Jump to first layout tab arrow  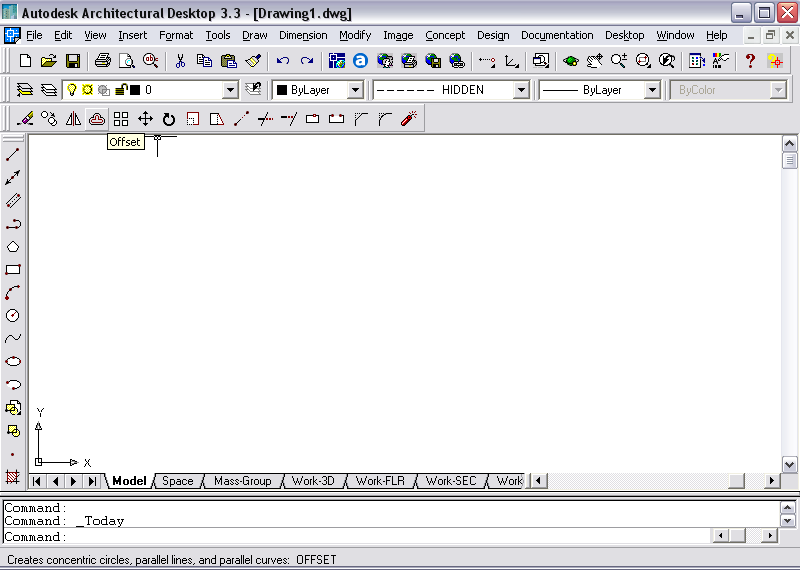tap(37, 481)
